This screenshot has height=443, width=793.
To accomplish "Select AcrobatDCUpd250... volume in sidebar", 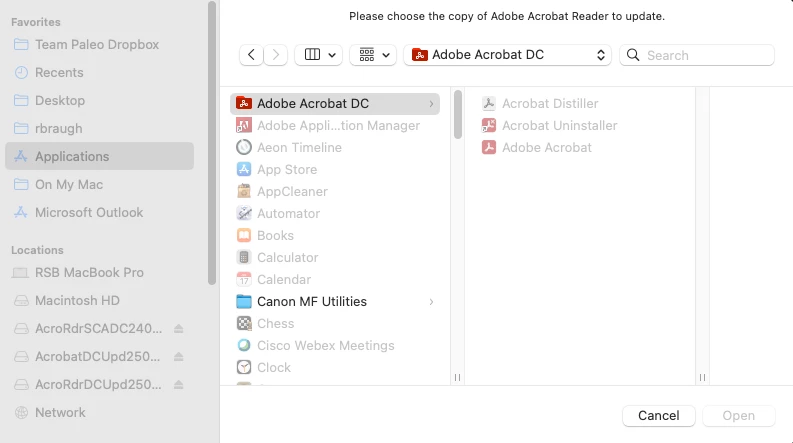I will (x=98, y=357).
